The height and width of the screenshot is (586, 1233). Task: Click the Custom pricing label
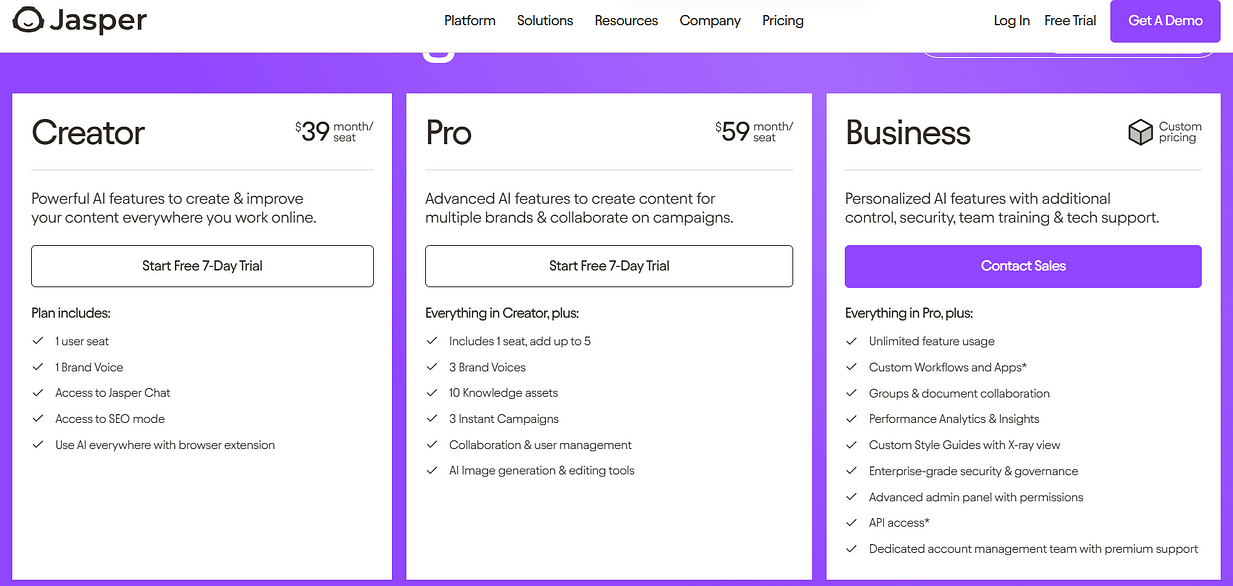coord(1180,132)
